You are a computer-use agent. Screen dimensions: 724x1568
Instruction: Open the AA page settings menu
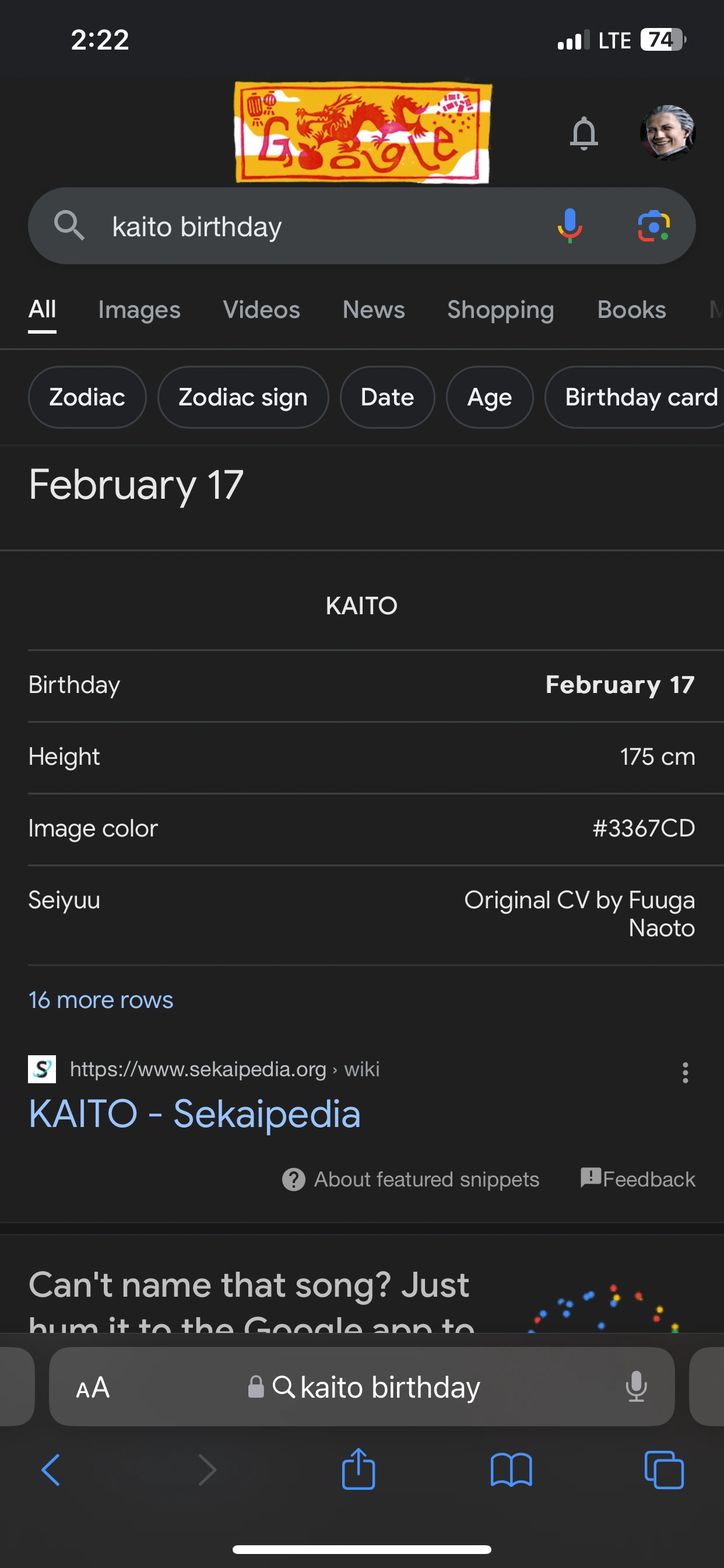click(93, 1387)
